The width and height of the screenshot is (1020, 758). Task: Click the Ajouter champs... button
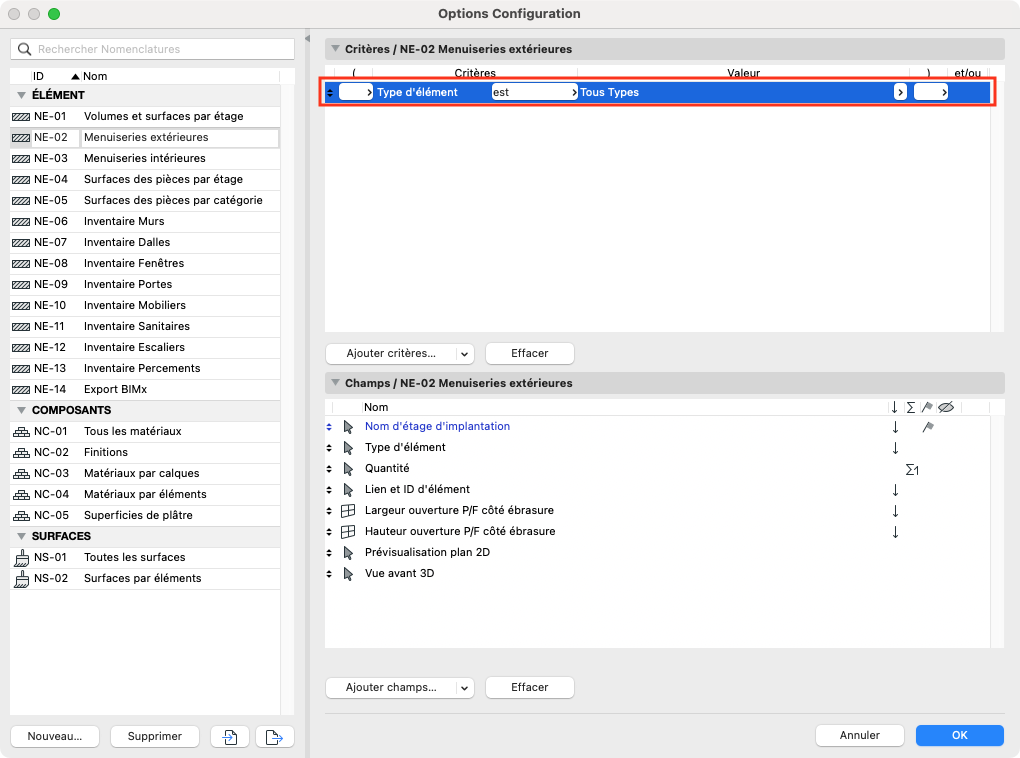(x=392, y=688)
